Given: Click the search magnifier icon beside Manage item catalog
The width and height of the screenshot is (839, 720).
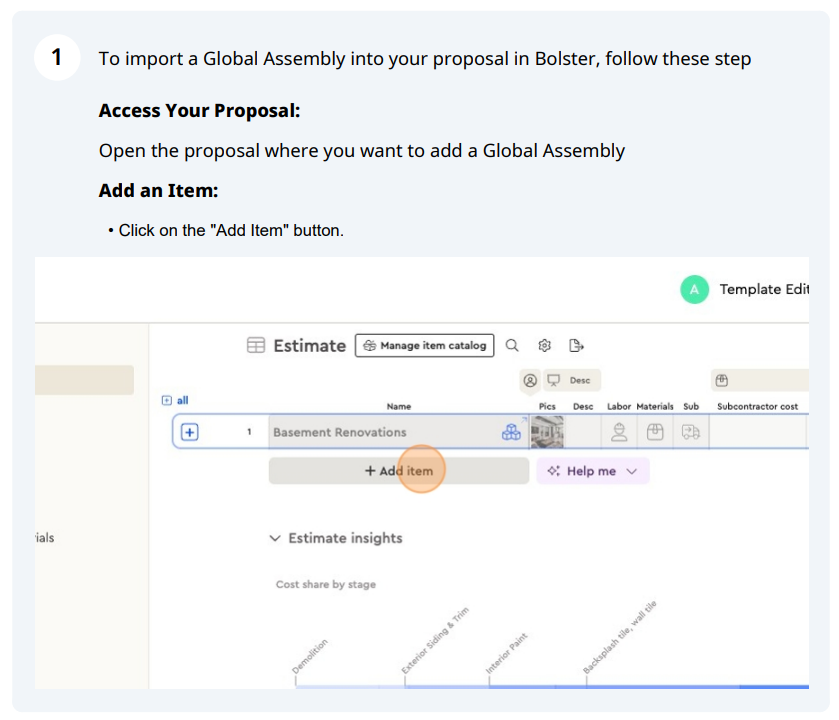Looking at the screenshot, I should pyautogui.click(x=512, y=346).
